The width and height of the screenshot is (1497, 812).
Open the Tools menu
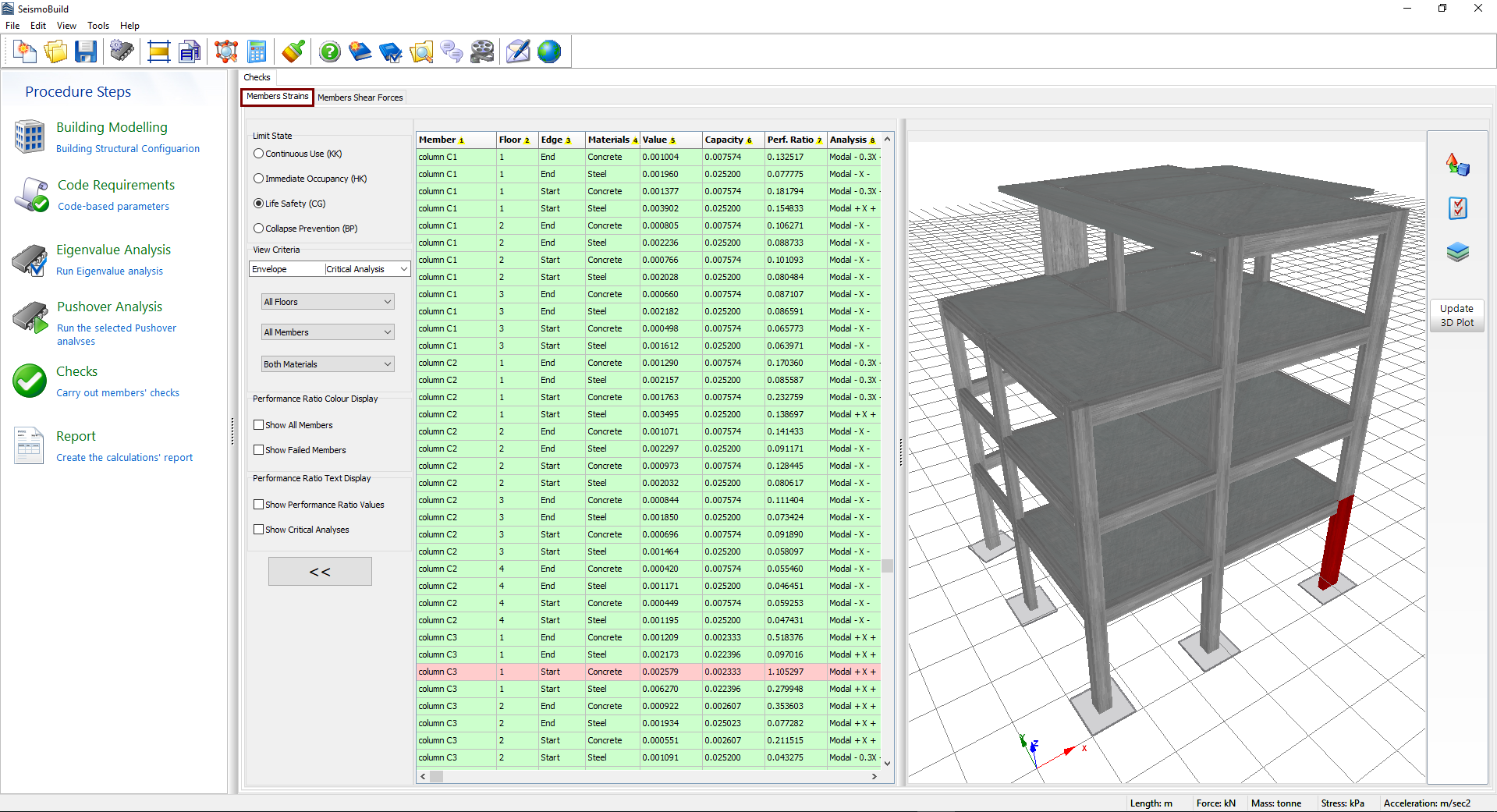[x=98, y=26]
